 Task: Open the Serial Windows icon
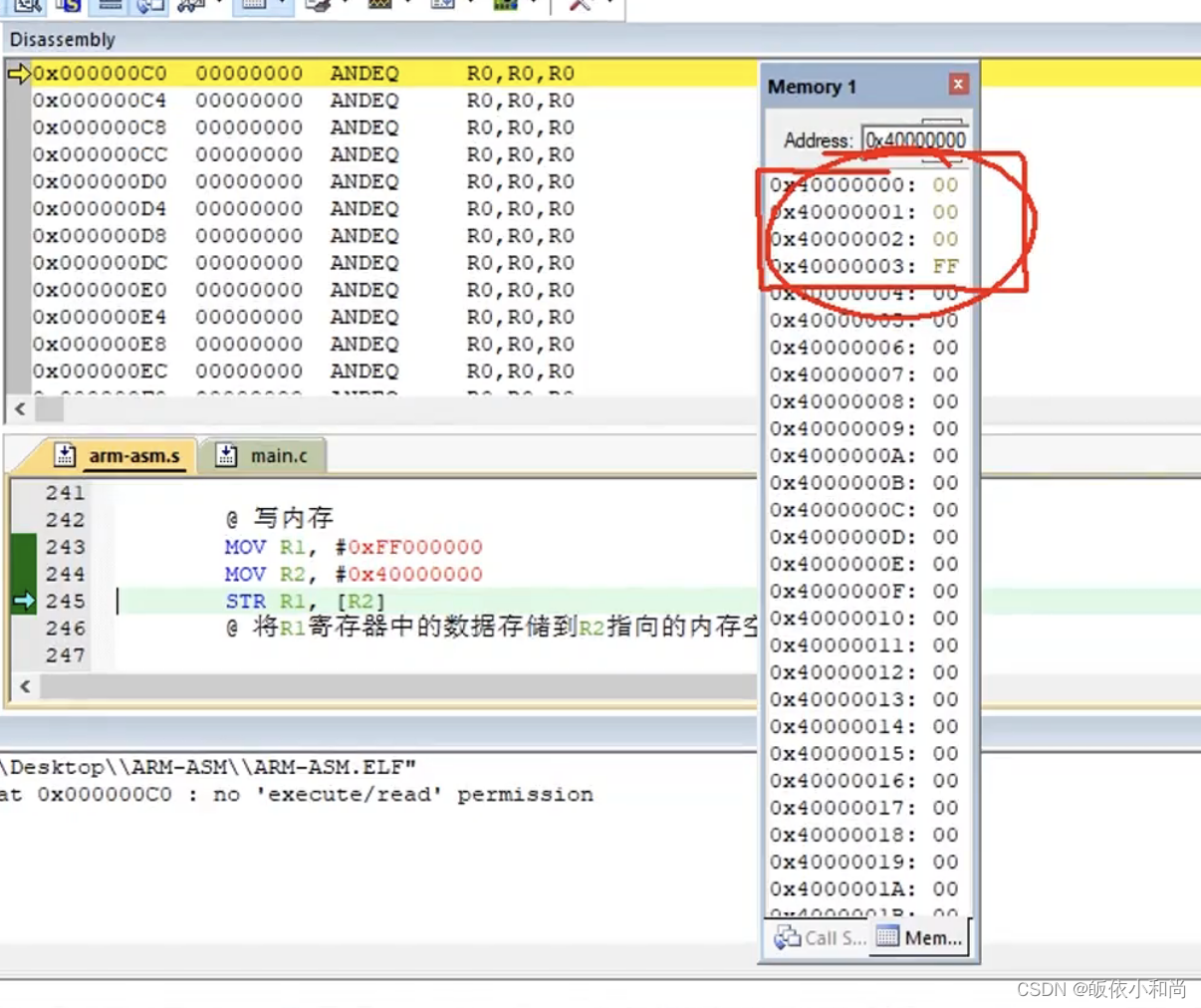pyautogui.click(x=319, y=7)
